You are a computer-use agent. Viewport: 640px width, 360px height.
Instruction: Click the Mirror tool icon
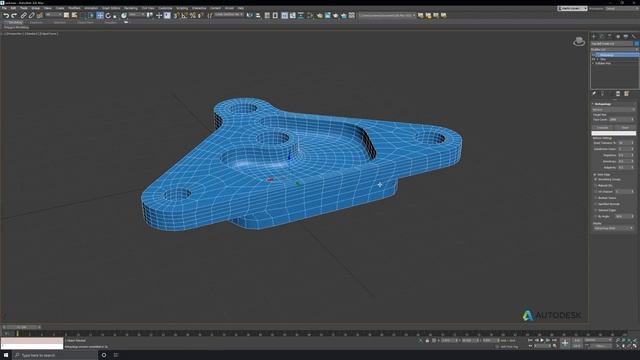[x=249, y=16]
